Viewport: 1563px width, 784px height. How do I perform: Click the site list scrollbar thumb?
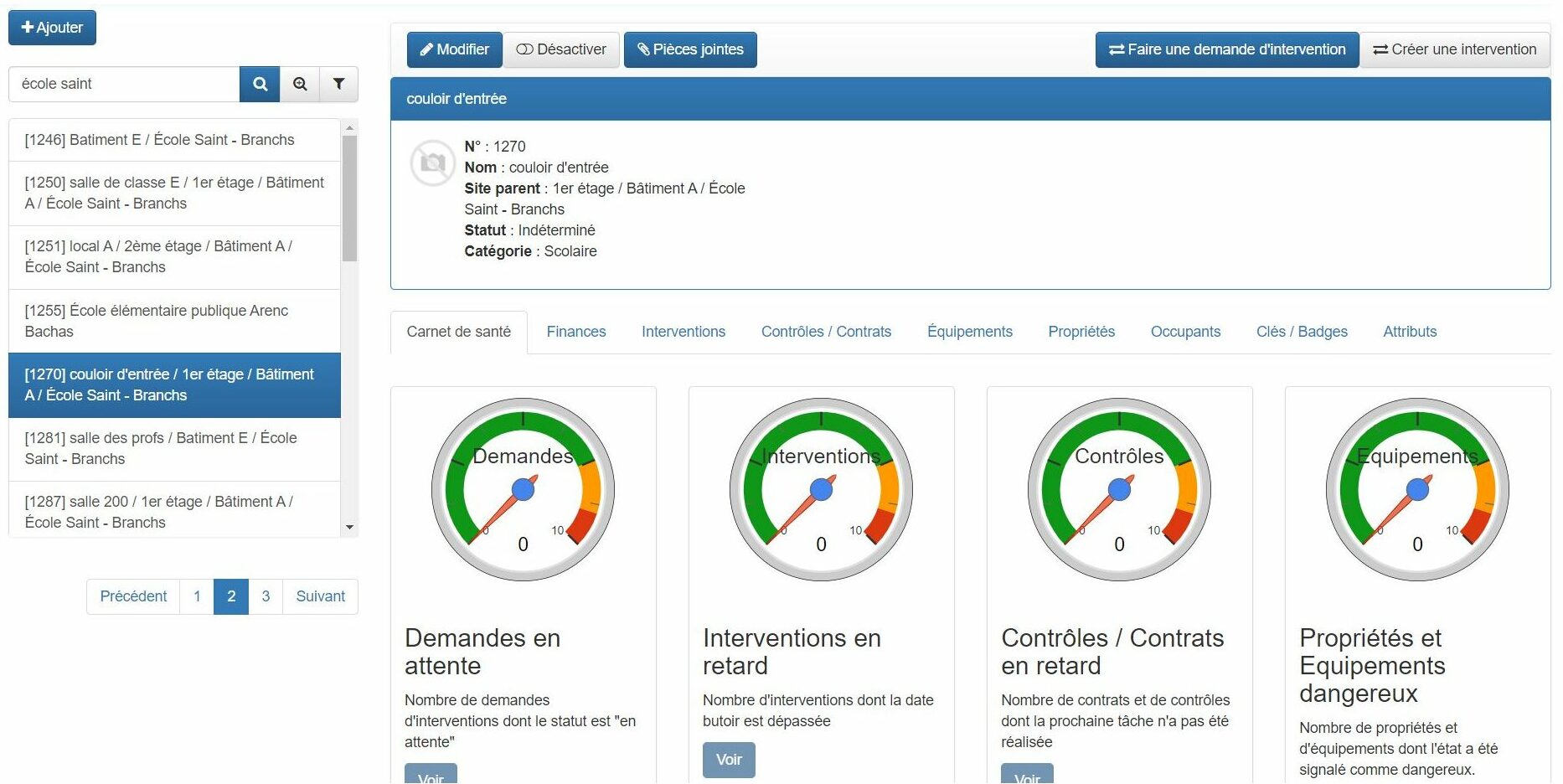(350, 199)
